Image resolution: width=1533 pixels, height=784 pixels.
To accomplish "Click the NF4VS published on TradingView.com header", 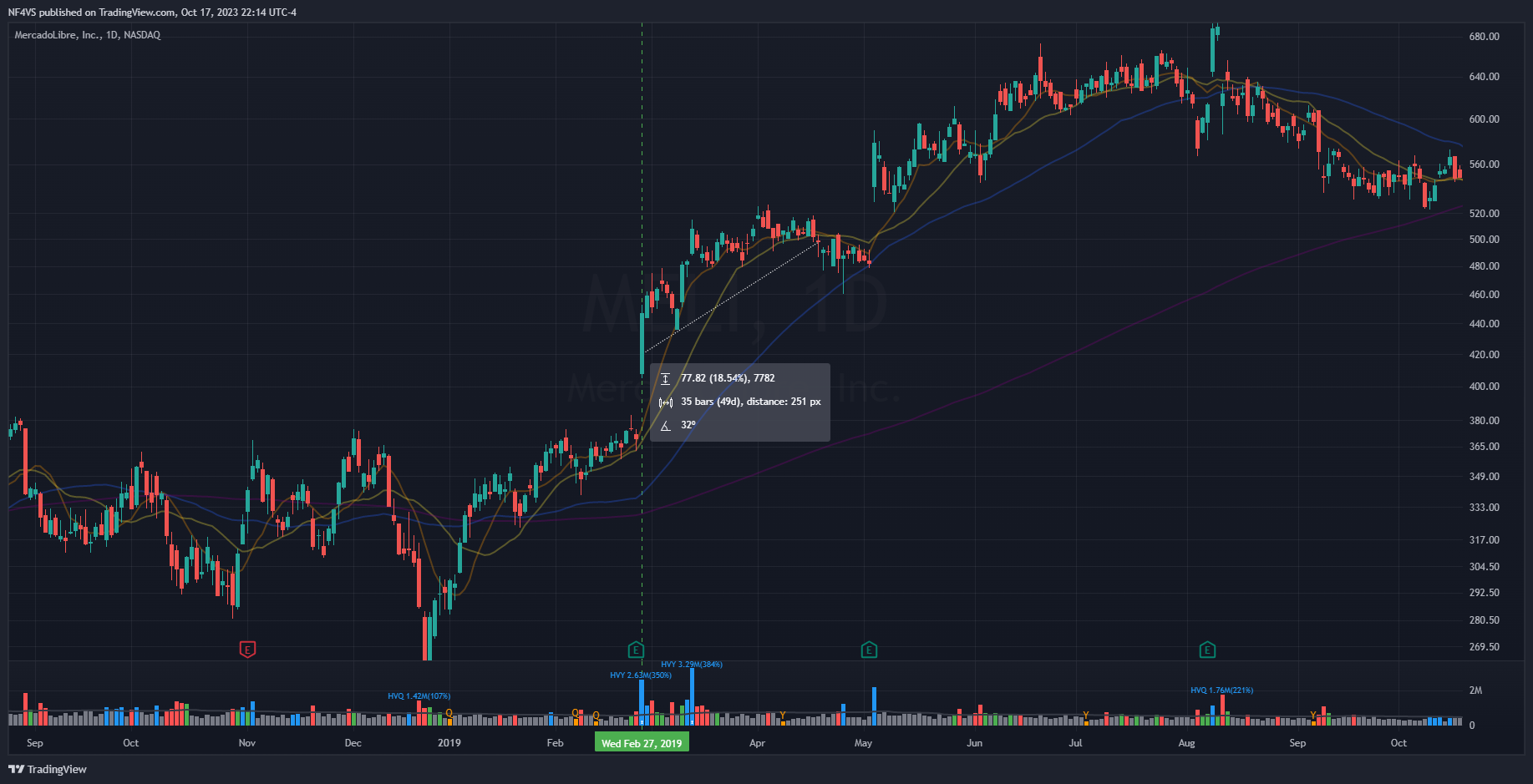I will click(152, 13).
